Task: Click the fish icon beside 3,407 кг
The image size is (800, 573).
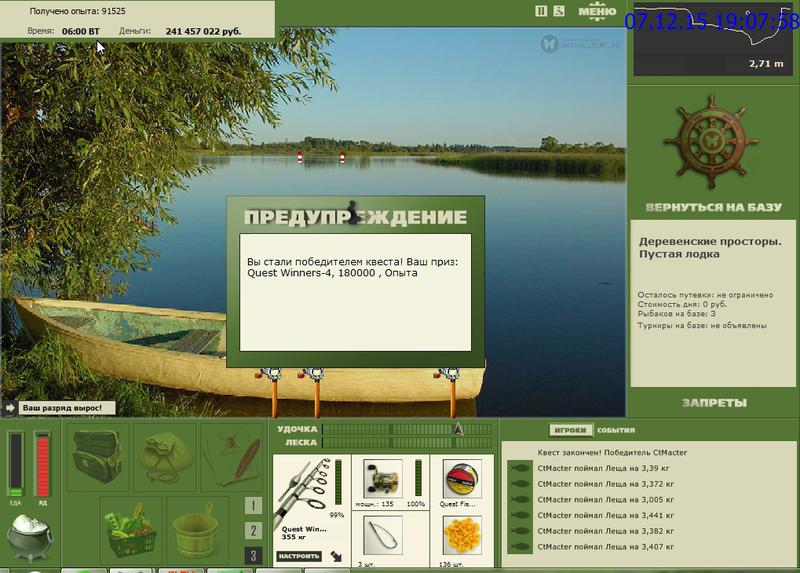Action: click(x=520, y=547)
